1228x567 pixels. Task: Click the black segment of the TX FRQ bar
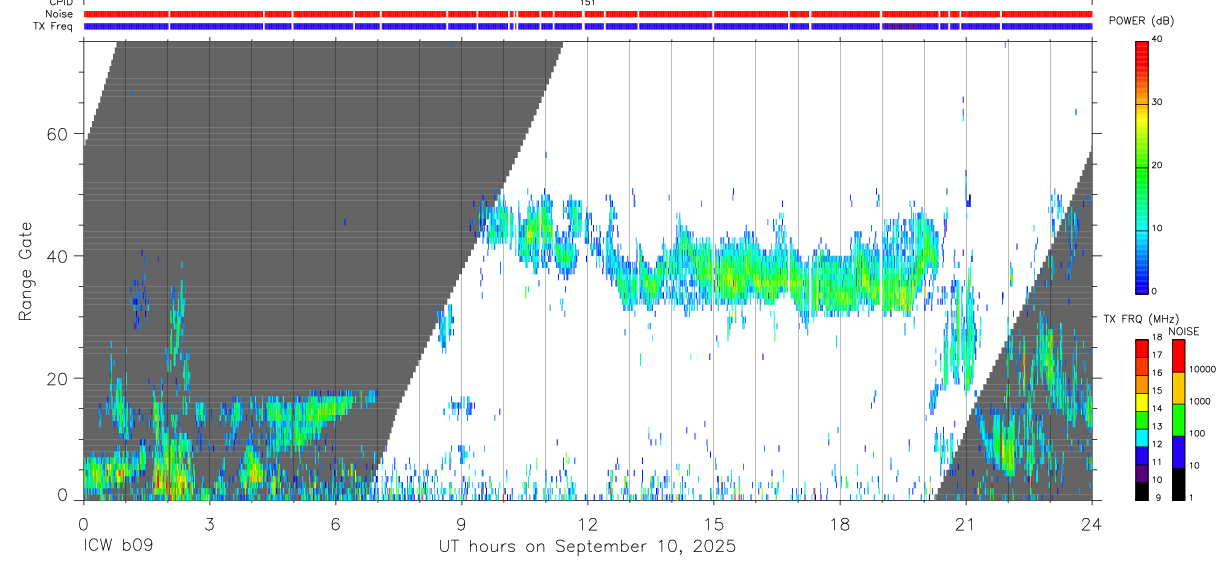[1141, 489]
